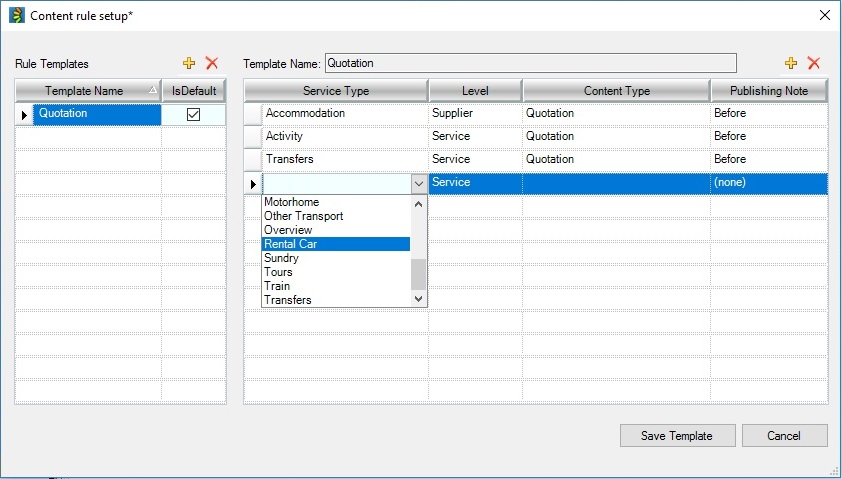Image resolution: width=842 pixels, height=479 pixels.
Task: Close the Content rule setup dialog
Action: tap(824, 15)
